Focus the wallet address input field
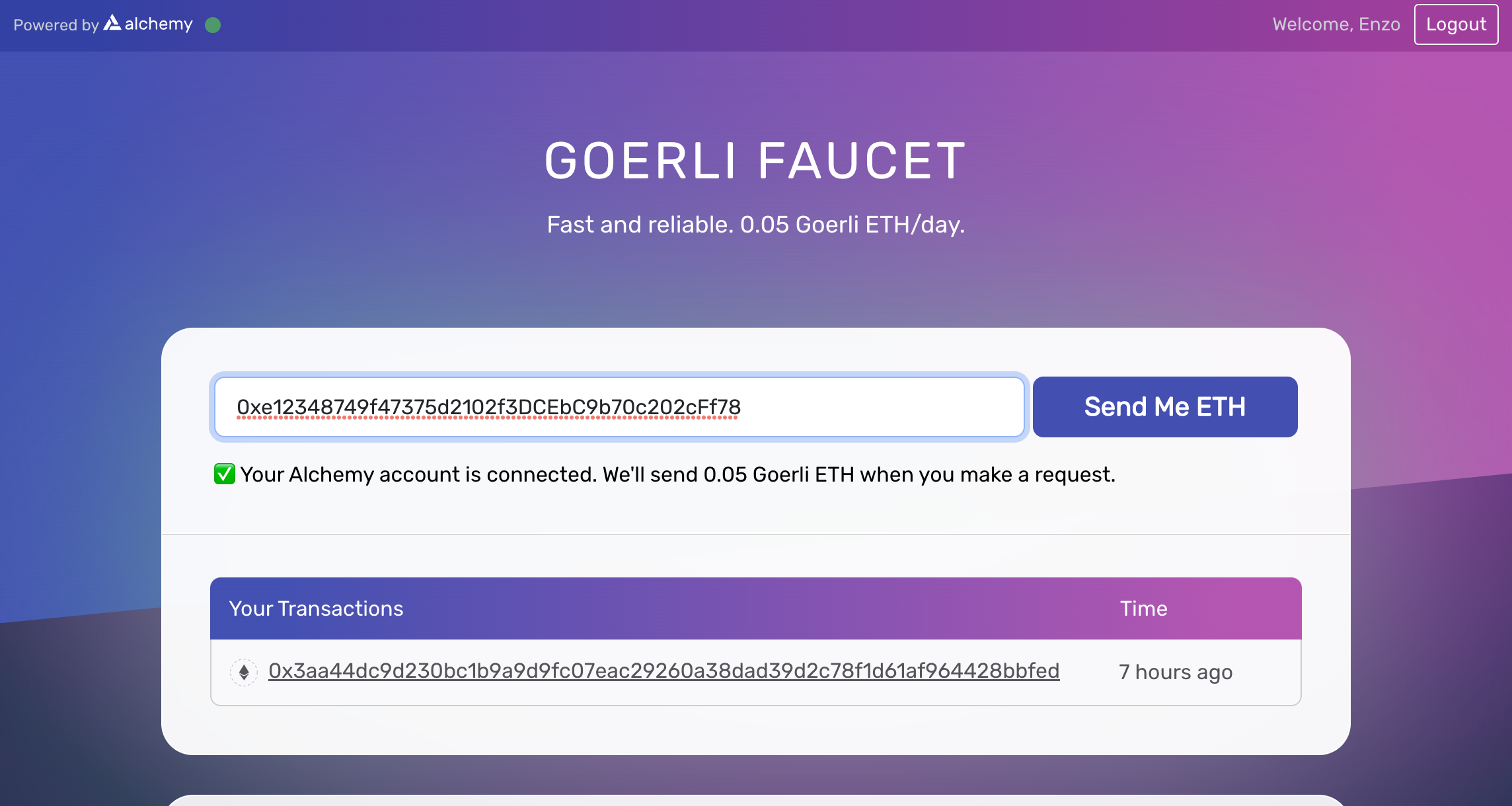1512x806 pixels. [619, 407]
